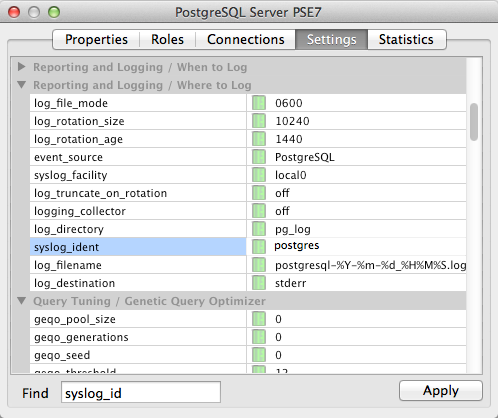Click the postgresql-%Y-%m-%d log_filename value
This screenshot has width=498, height=418.
(370, 265)
